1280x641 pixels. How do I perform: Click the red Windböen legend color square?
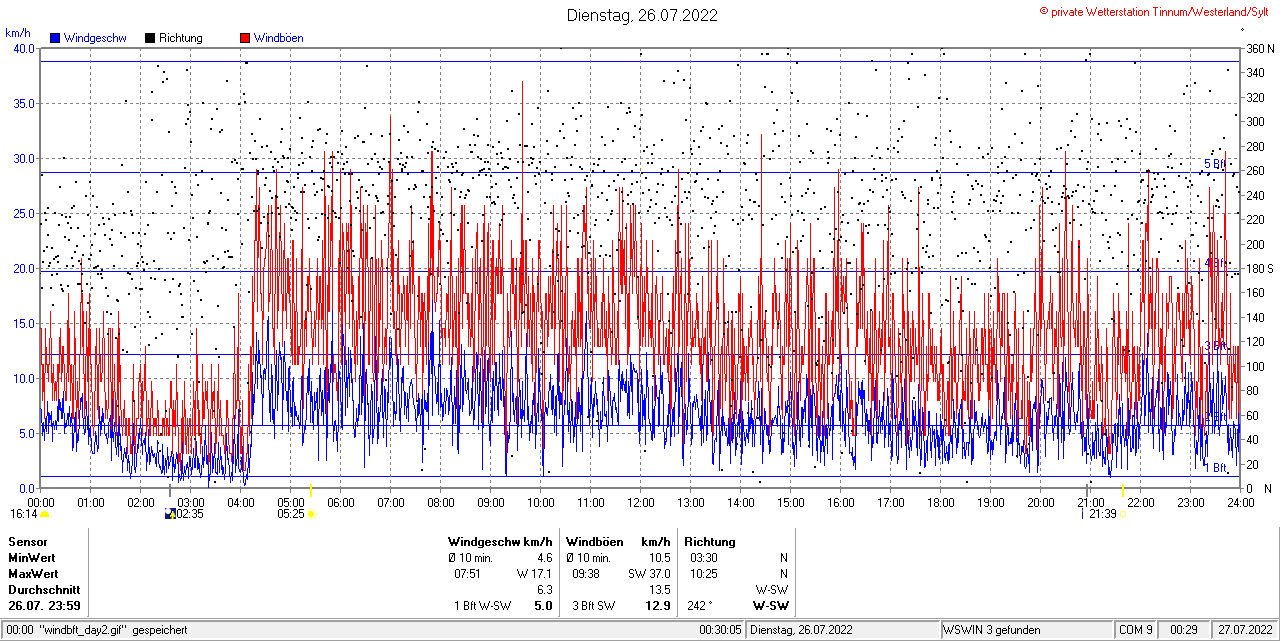246,38
